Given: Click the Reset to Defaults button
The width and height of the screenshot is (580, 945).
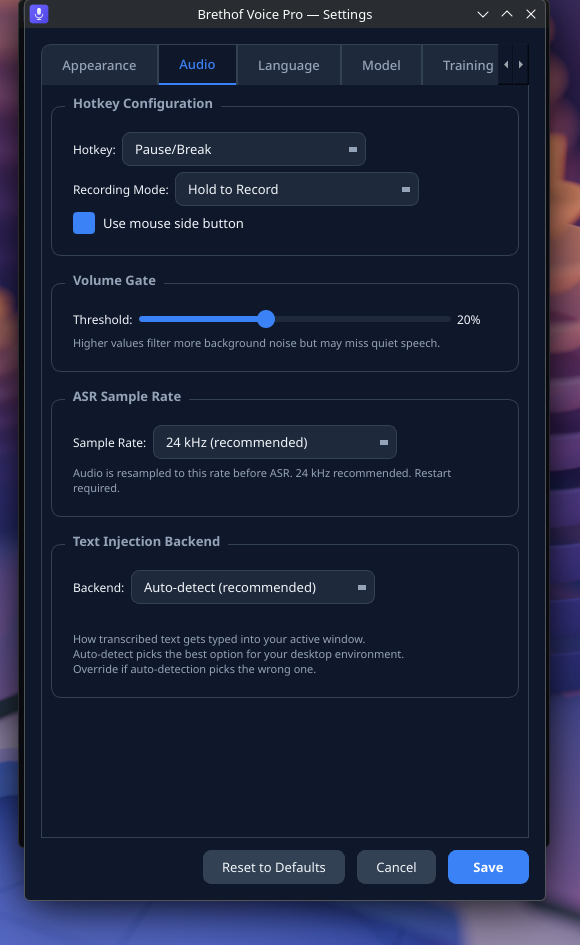Looking at the screenshot, I should 273,867.
